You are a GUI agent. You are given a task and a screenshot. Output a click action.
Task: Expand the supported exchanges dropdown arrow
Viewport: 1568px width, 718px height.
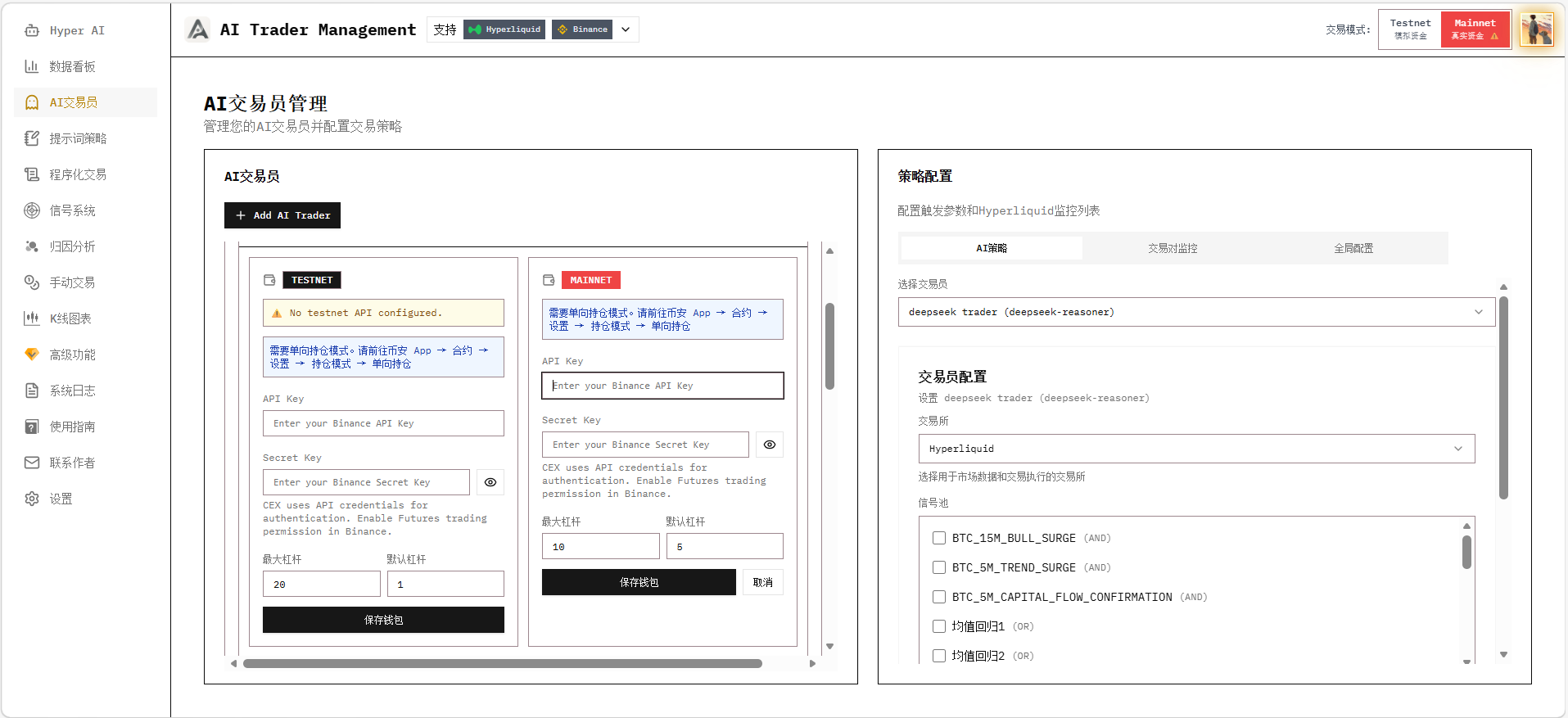pyautogui.click(x=626, y=29)
